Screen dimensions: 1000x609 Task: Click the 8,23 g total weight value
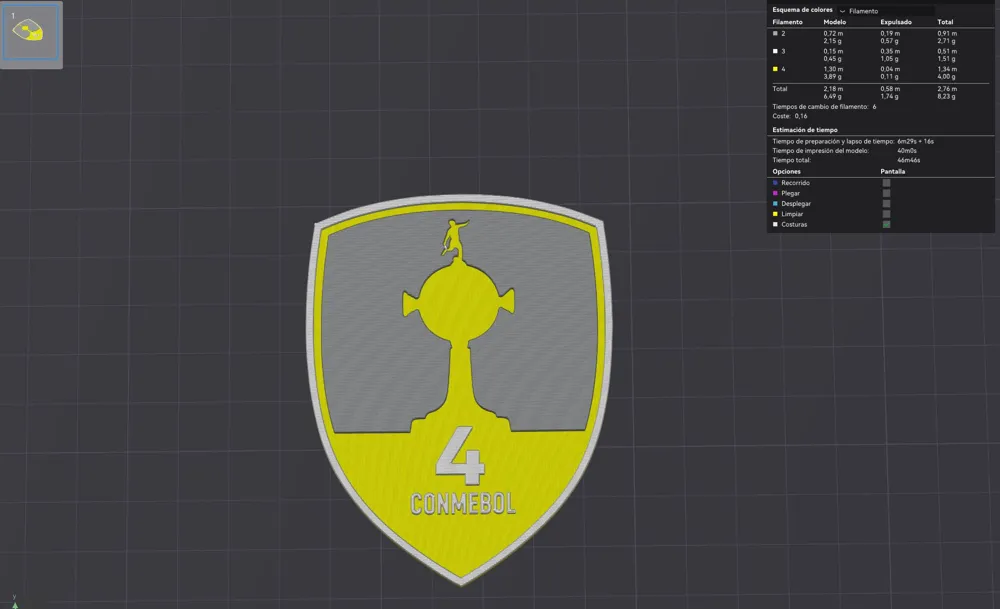coord(946,96)
